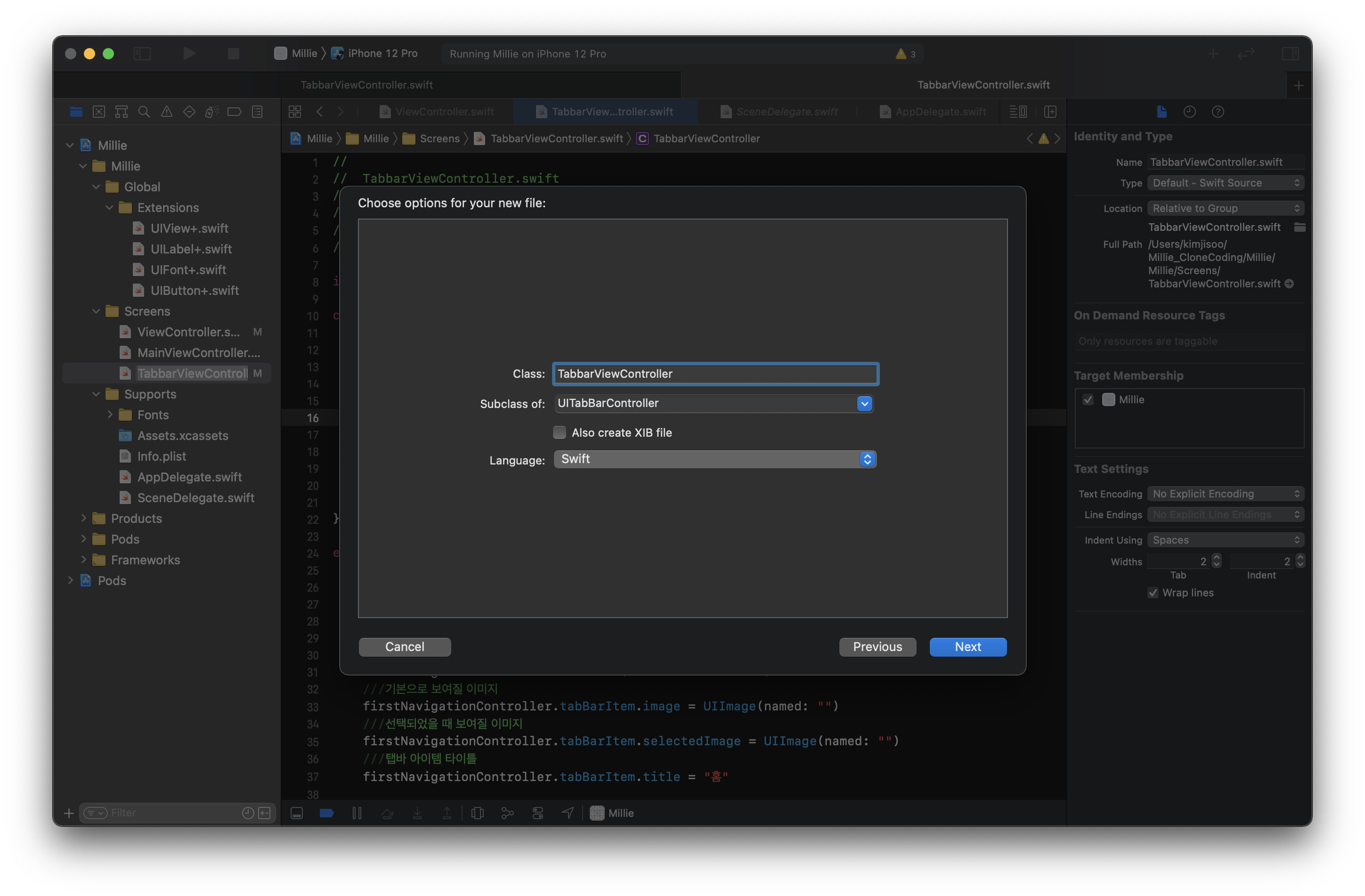
Task: Click the Class name text field
Action: click(x=715, y=374)
